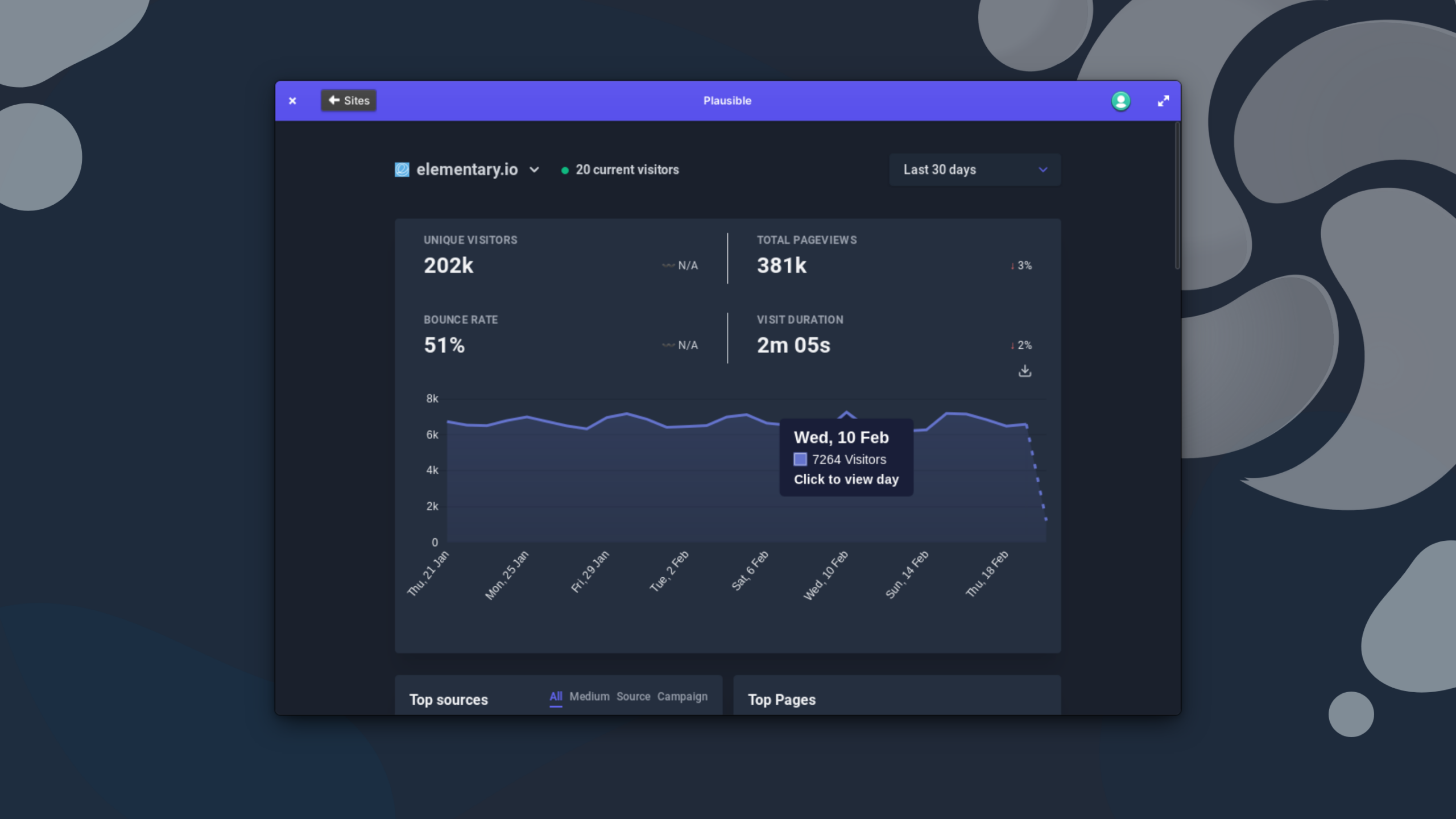Click the Thu, 21 Jan axis label

[428, 573]
